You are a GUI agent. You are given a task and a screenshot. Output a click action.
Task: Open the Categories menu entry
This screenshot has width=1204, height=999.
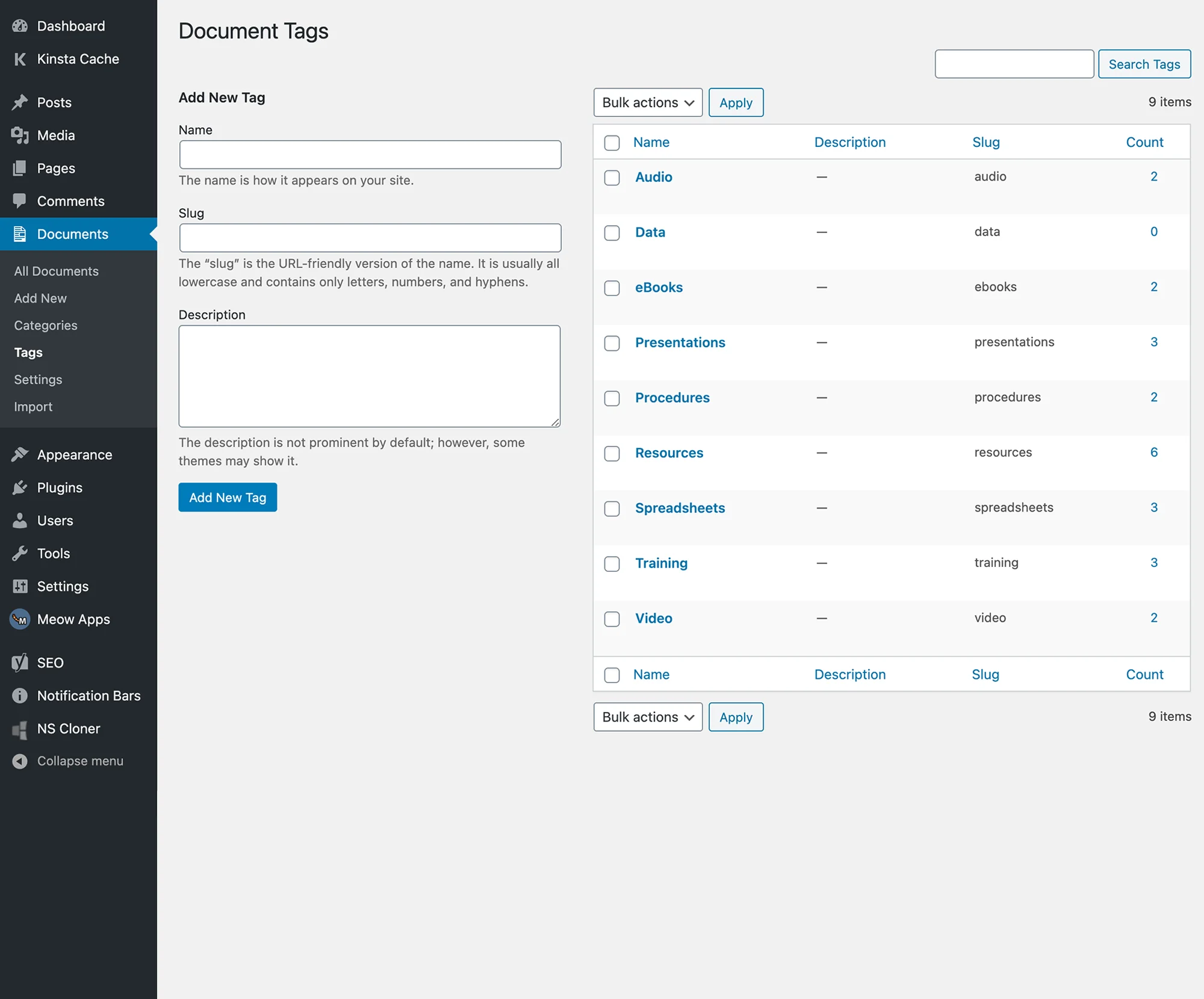click(45, 325)
